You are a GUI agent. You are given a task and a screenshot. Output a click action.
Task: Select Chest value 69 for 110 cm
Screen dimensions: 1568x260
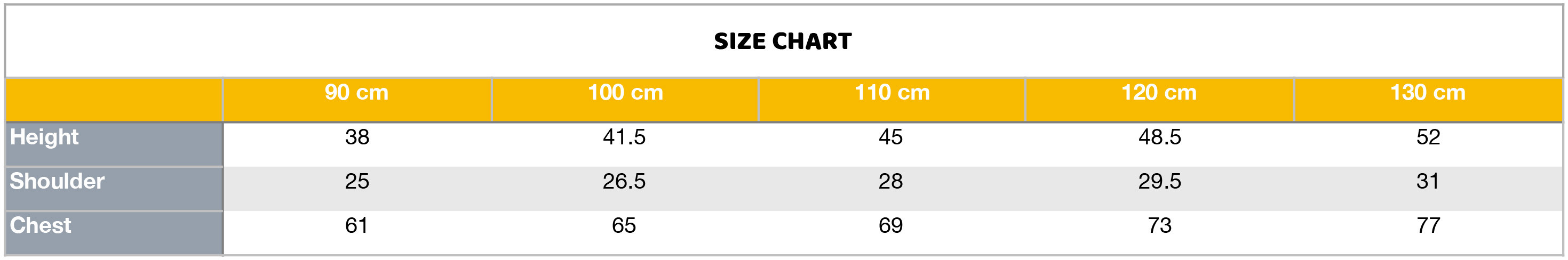coord(890,225)
